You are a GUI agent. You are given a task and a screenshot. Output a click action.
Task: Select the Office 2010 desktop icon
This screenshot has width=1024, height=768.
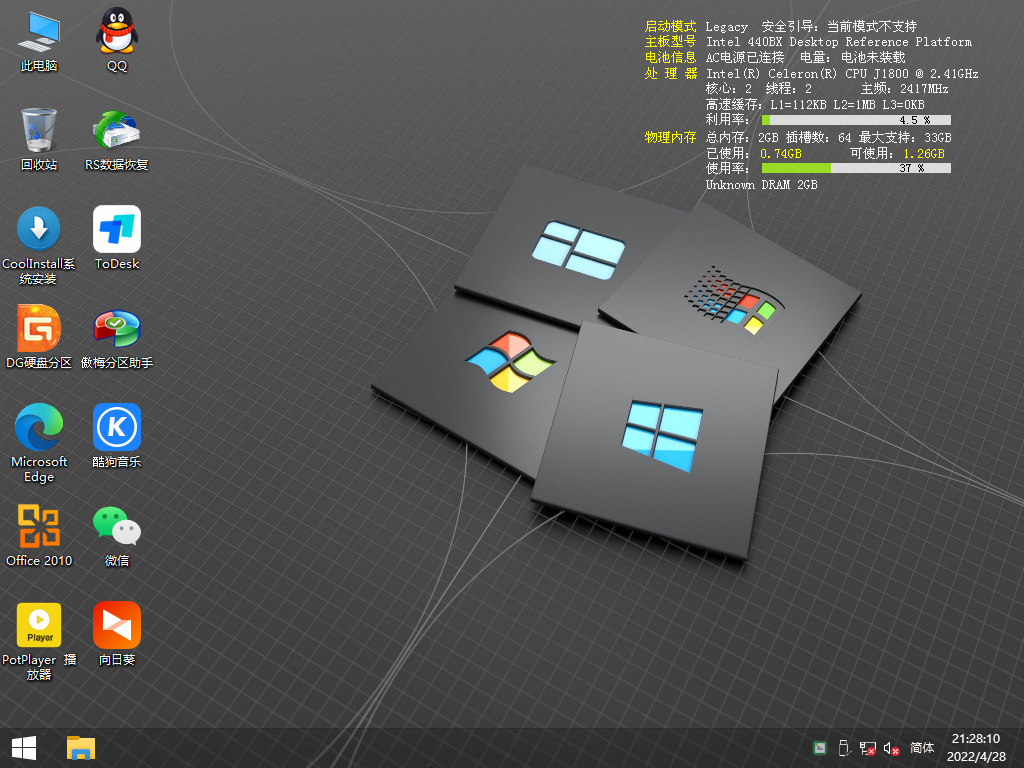click(39, 535)
